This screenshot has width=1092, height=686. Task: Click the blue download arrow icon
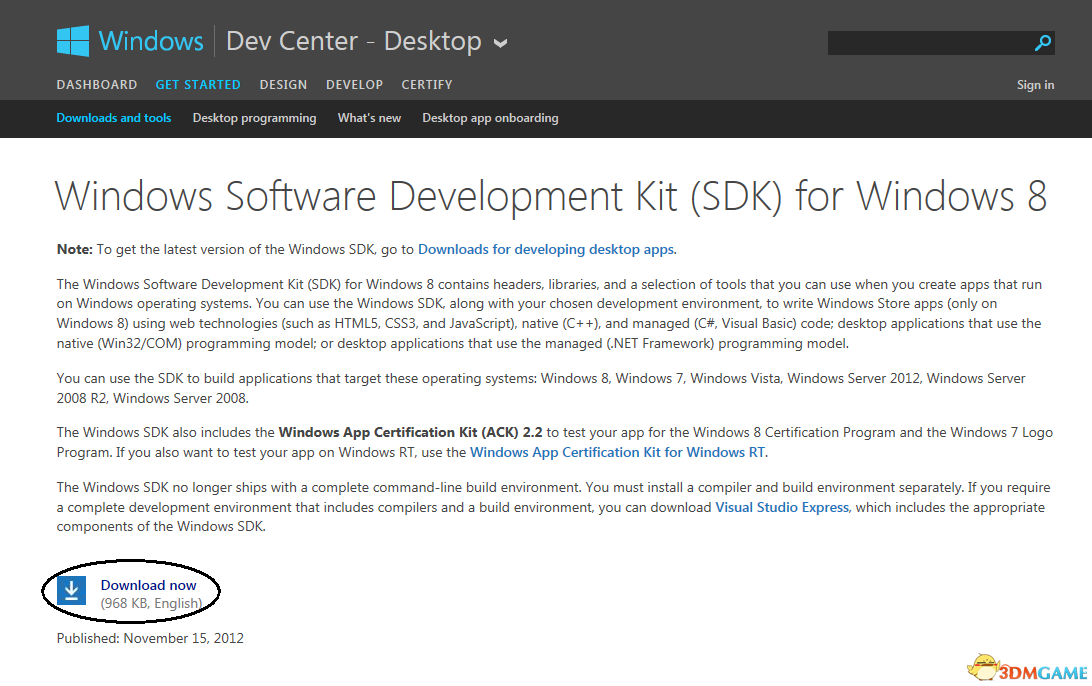click(x=71, y=591)
